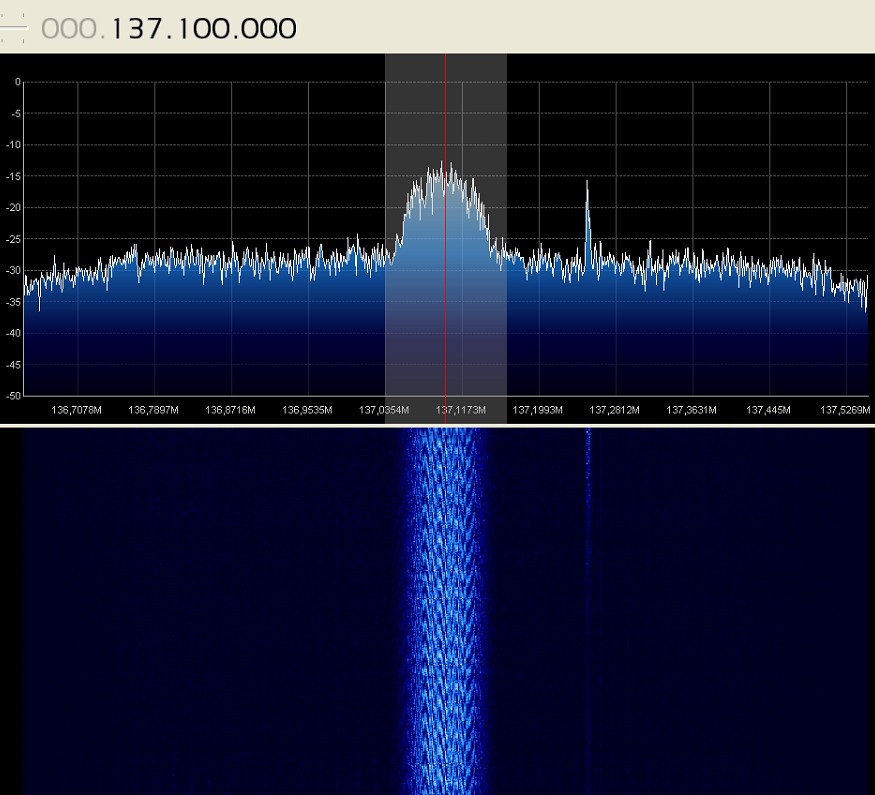Click the -45 dB scale label
875x795 pixels.
(13, 365)
